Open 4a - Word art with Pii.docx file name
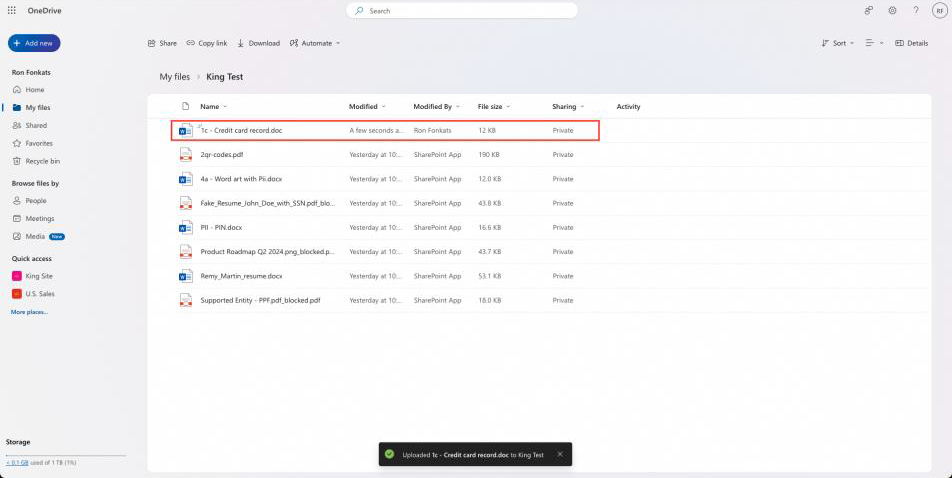Viewport: 952px width, 478px height. point(241,179)
